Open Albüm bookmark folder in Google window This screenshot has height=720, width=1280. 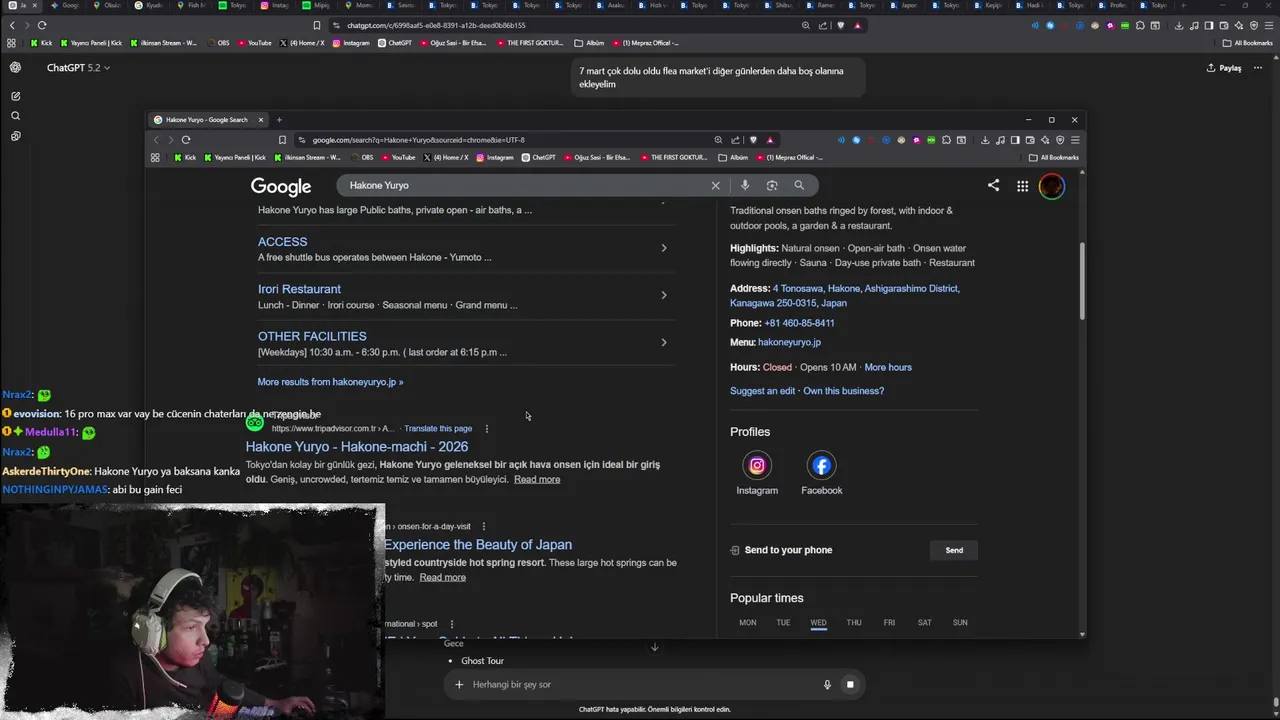(x=733, y=157)
